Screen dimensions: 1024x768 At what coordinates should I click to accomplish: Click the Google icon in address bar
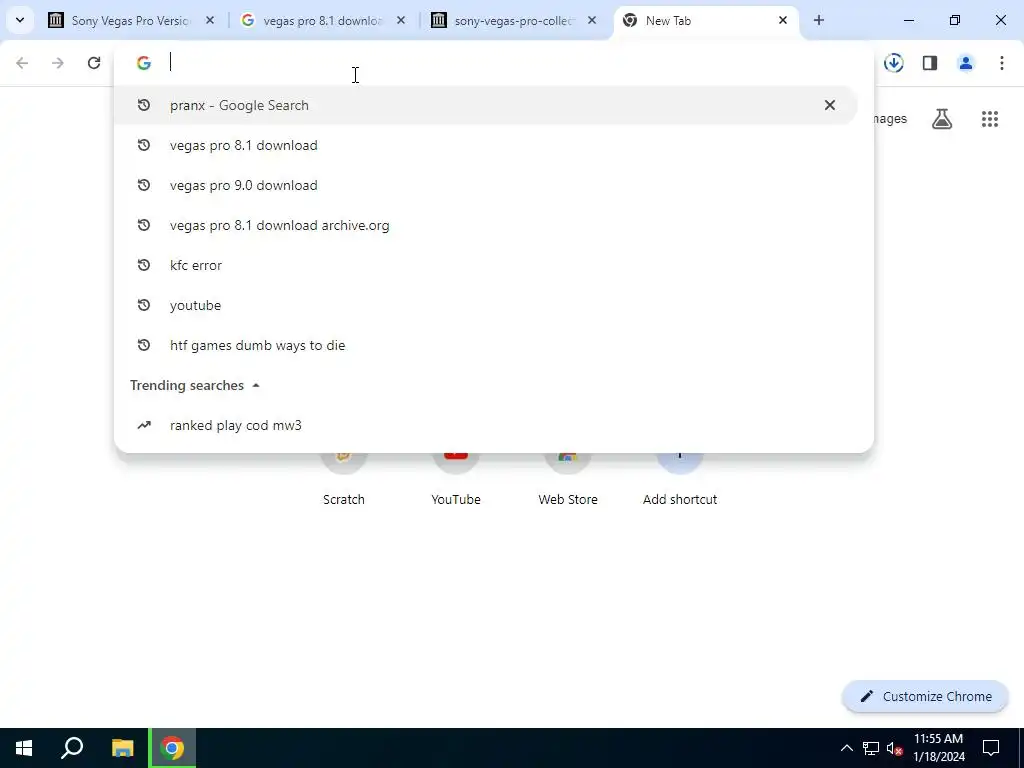tap(144, 63)
